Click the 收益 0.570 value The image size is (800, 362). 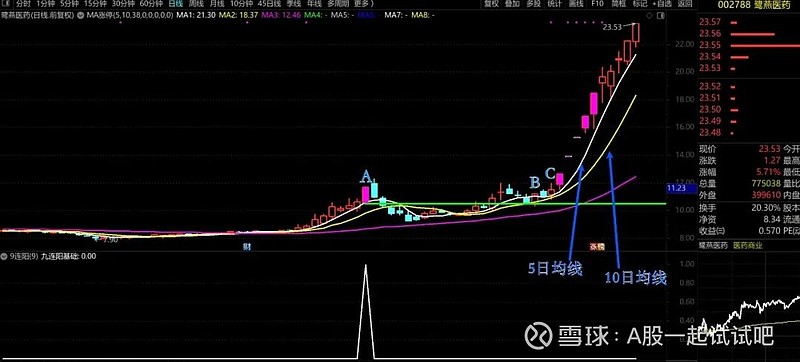[x=770, y=231]
